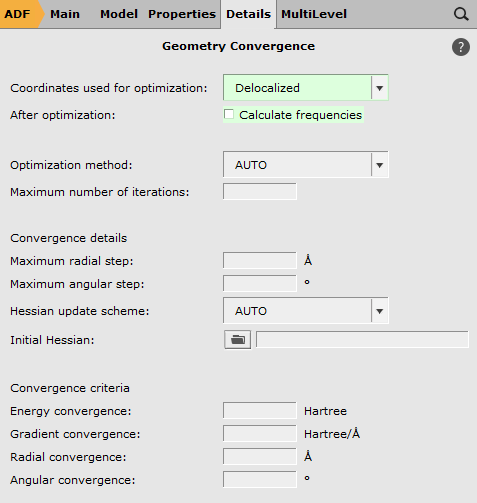
Task: Click the Convergence details label
Action: coord(69,238)
